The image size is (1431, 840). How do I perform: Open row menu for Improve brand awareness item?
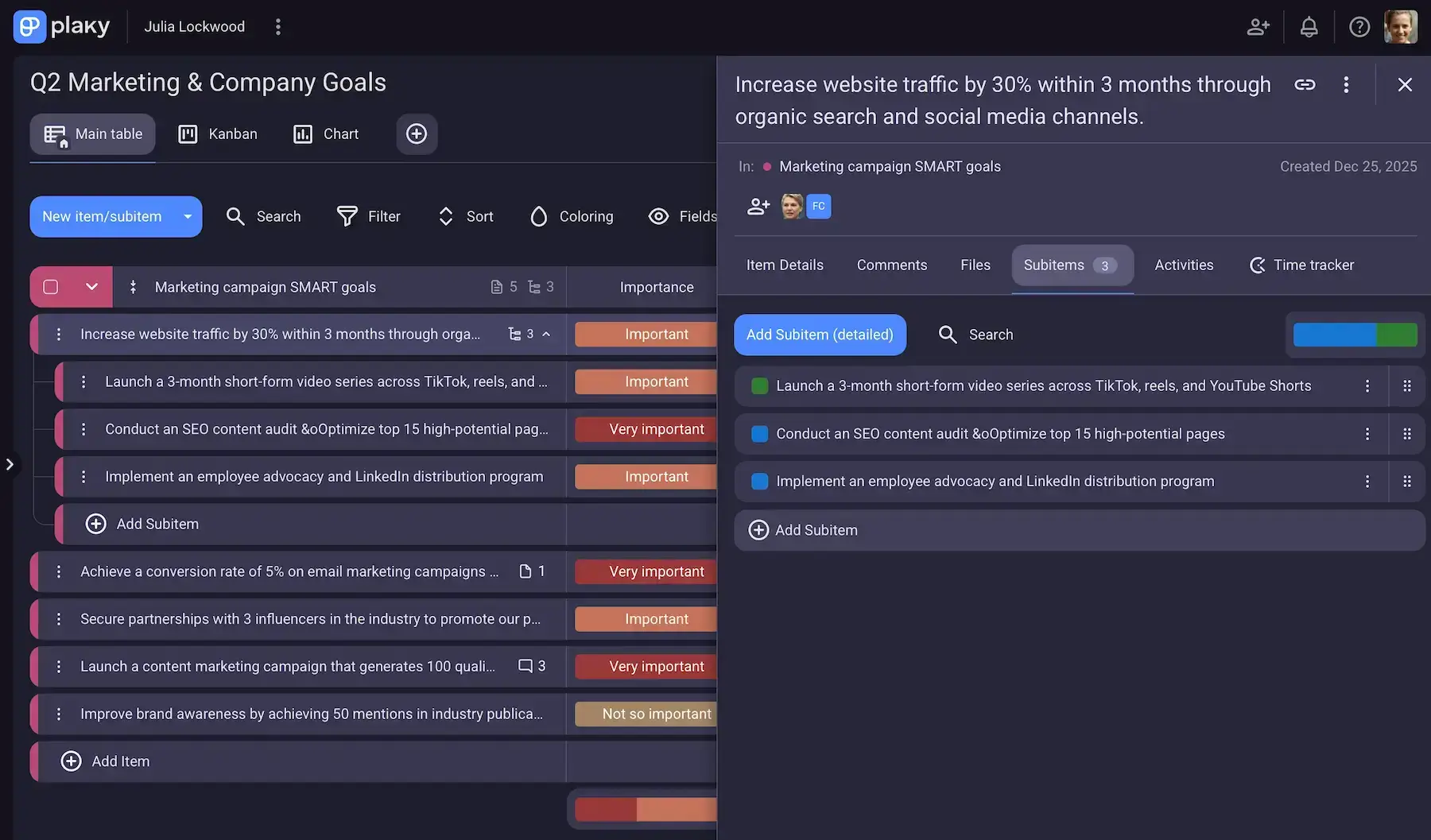(59, 714)
